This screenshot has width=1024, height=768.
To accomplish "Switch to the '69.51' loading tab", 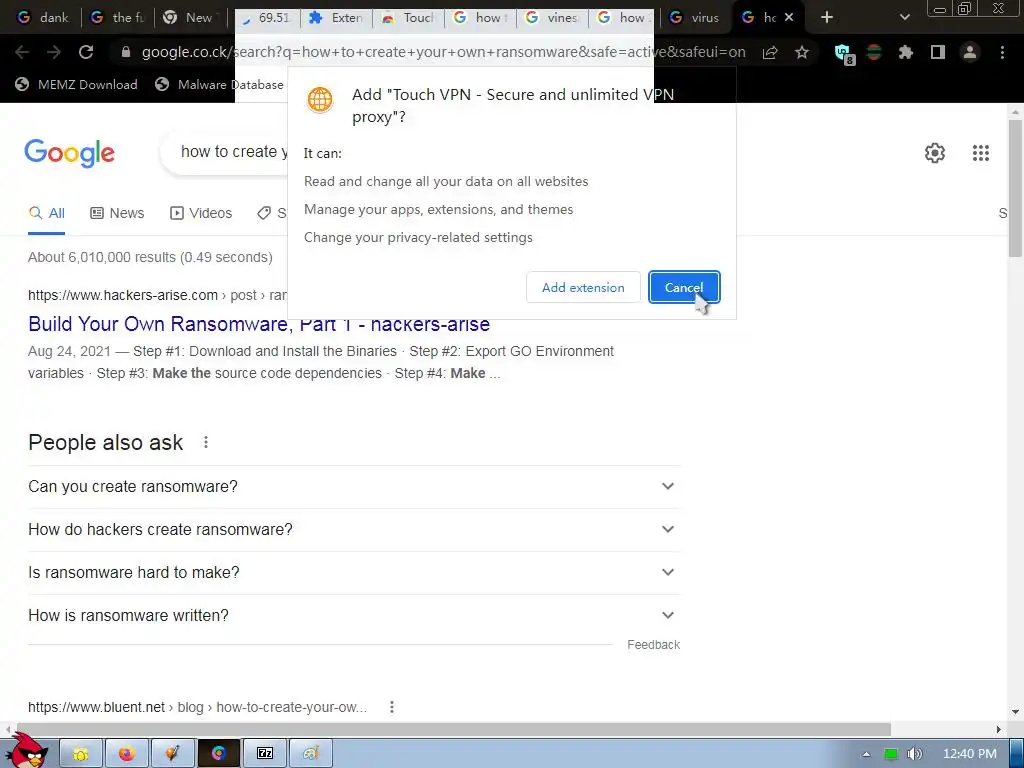I will (x=266, y=18).
